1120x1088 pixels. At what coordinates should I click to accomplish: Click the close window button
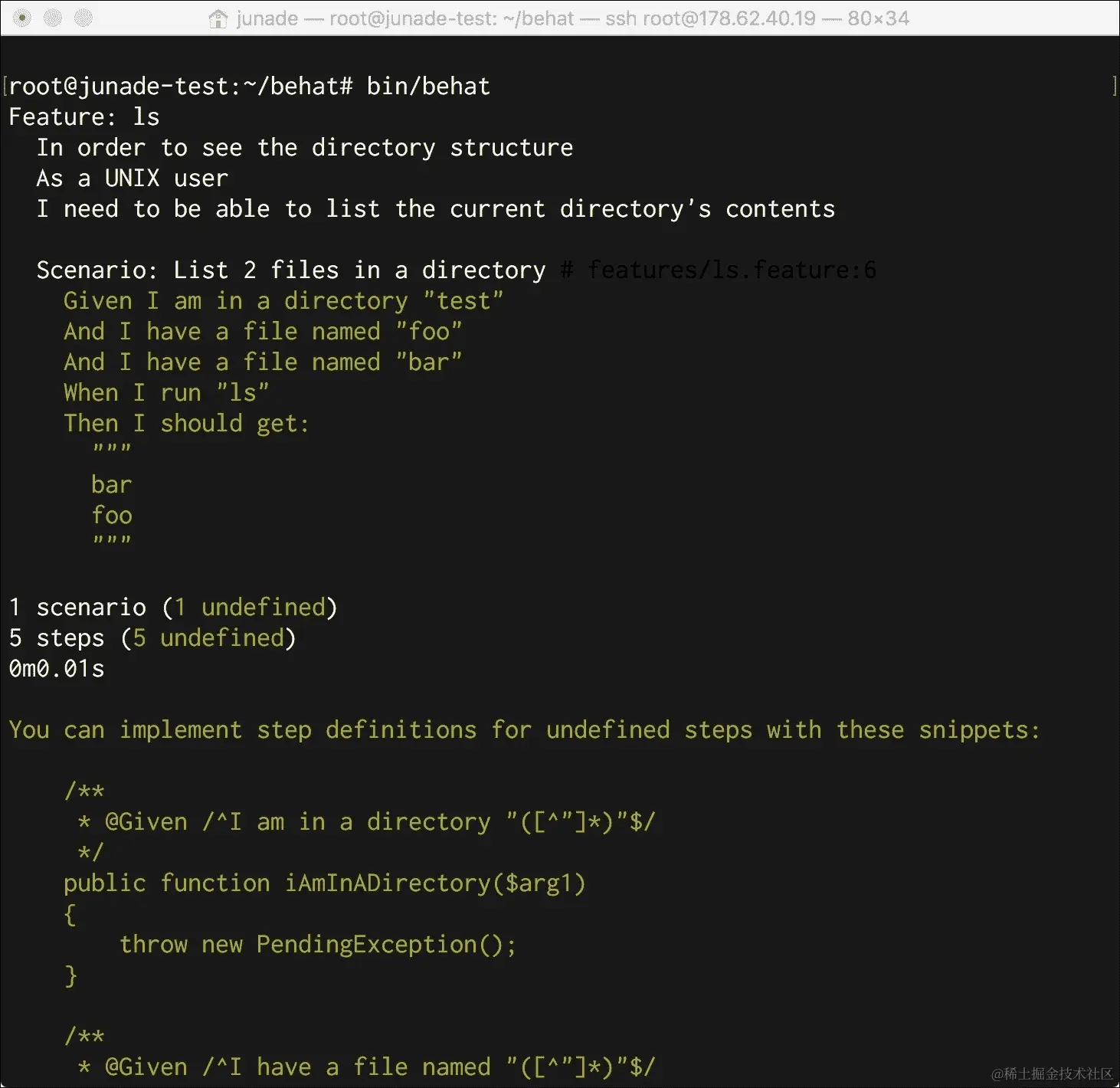click(22, 18)
